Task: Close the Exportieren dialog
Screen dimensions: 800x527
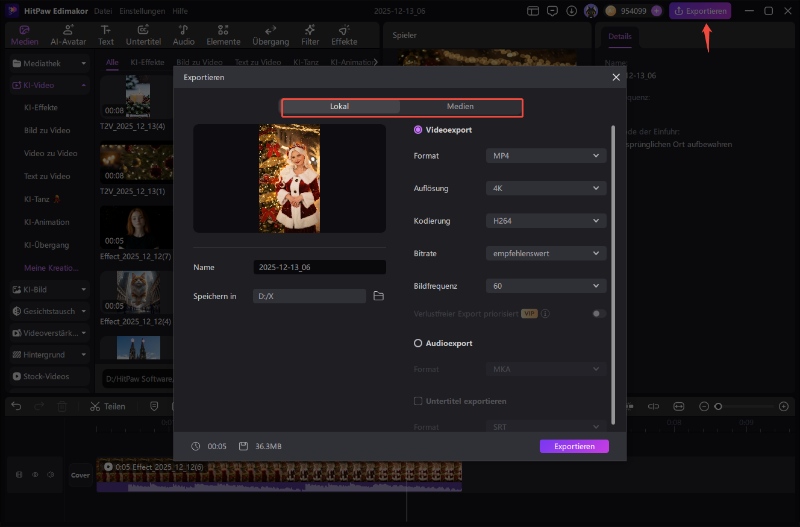Action: coord(616,77)
